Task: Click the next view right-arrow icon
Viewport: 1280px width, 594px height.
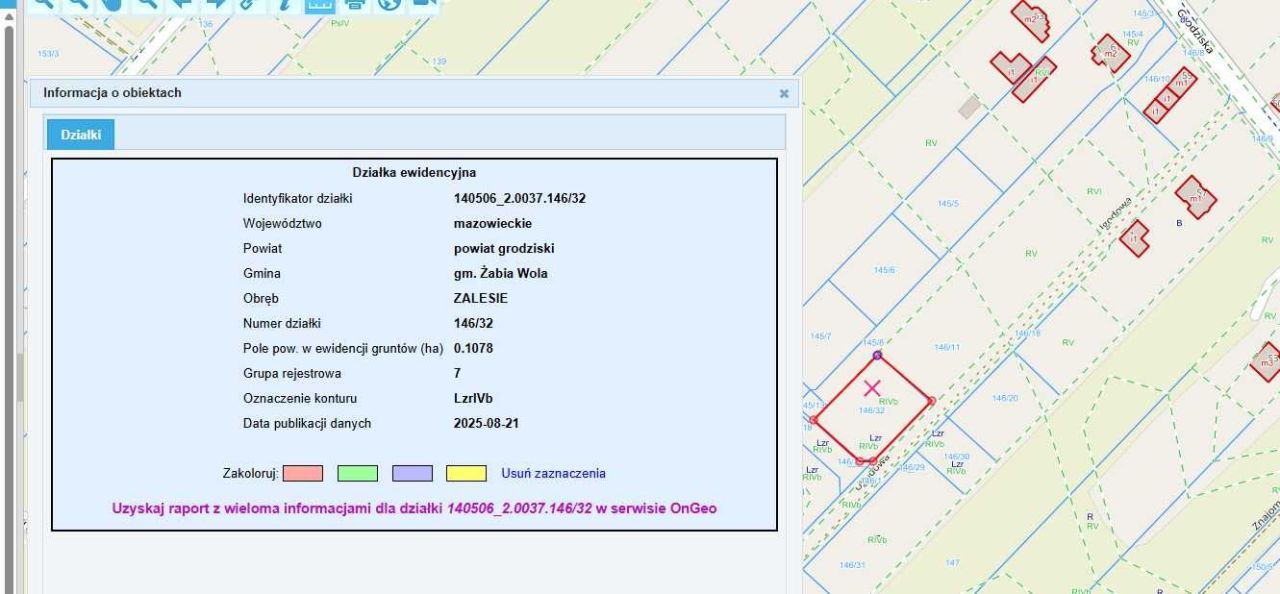Action: (x=214, y=5)
